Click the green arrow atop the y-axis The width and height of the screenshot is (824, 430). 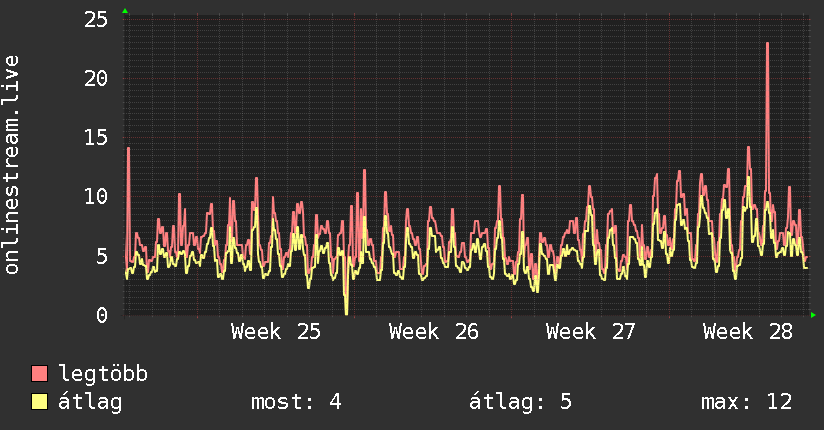pos(125,11)
